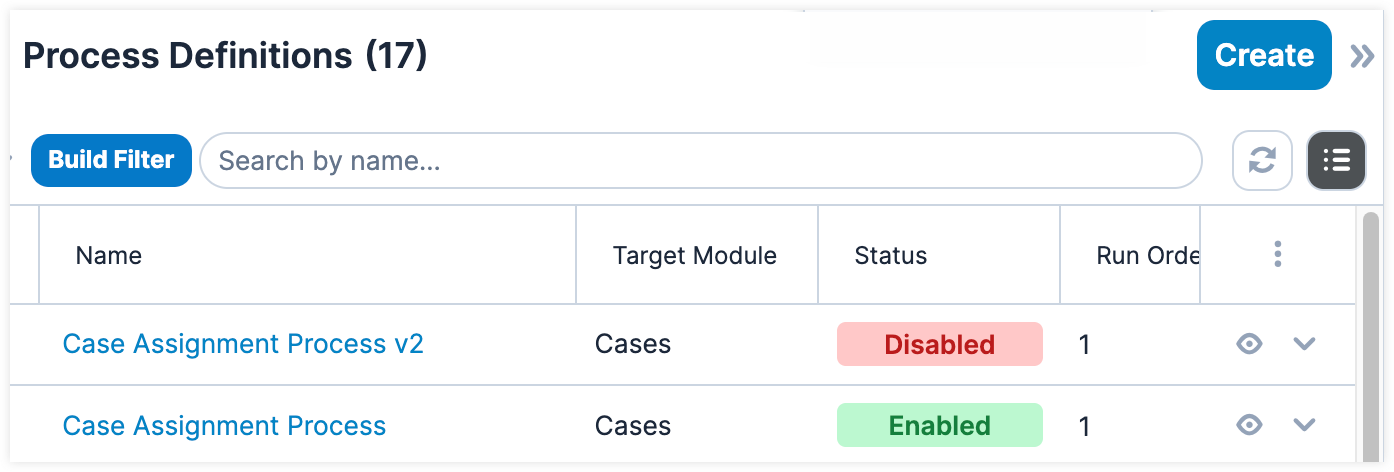Click the Create button
Viewport: 1394px width, 472px height.
[x=1264, y=55]
